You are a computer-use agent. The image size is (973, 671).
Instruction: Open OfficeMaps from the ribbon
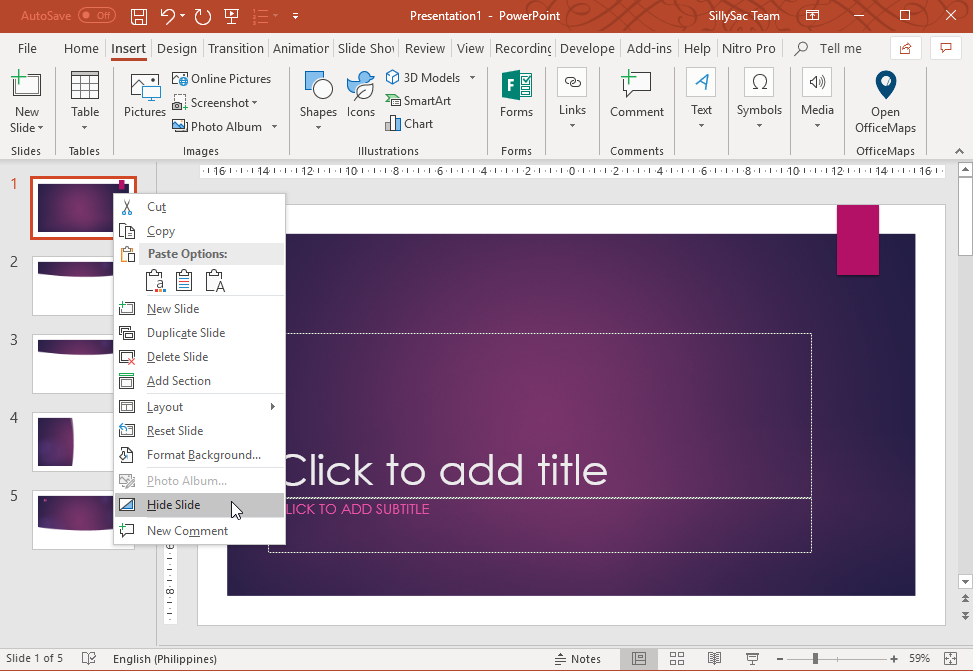(884, 100)
